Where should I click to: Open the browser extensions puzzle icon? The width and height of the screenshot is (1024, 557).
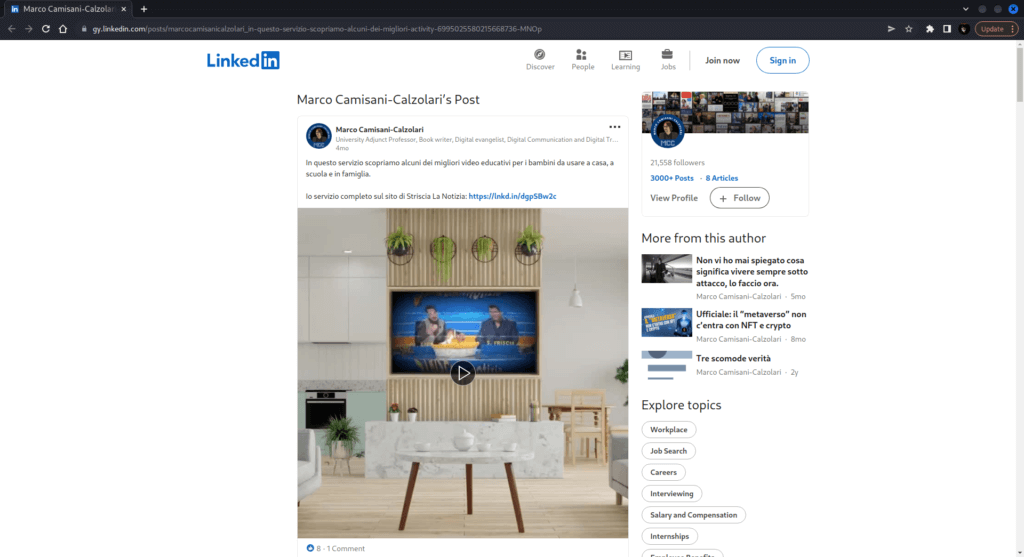point(929,29)
